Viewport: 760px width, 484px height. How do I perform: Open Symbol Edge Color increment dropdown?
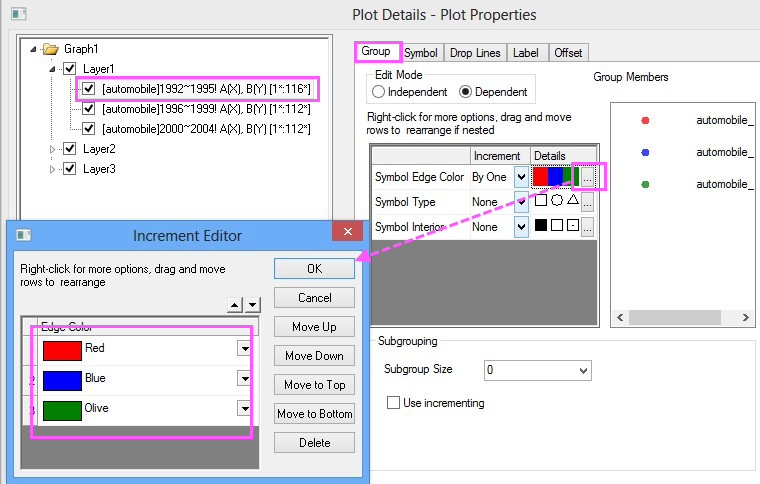[521, 177]
